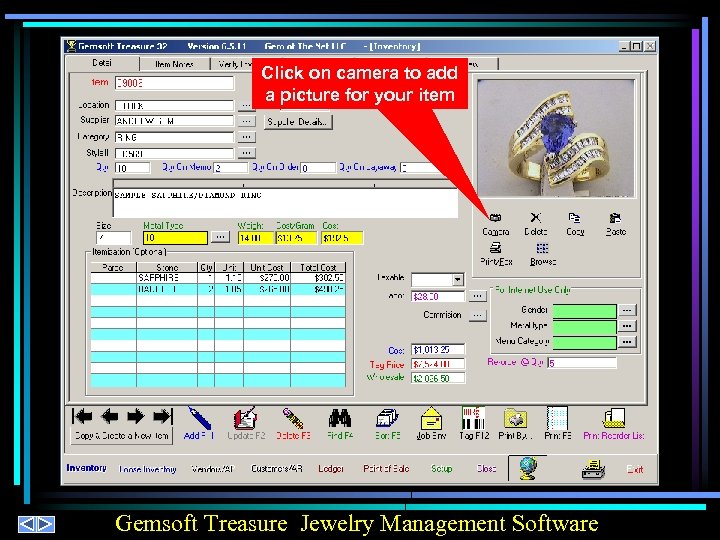Open Supplier lookup ellipsis button
Screen dimensions: 720x540
(247, 121)
